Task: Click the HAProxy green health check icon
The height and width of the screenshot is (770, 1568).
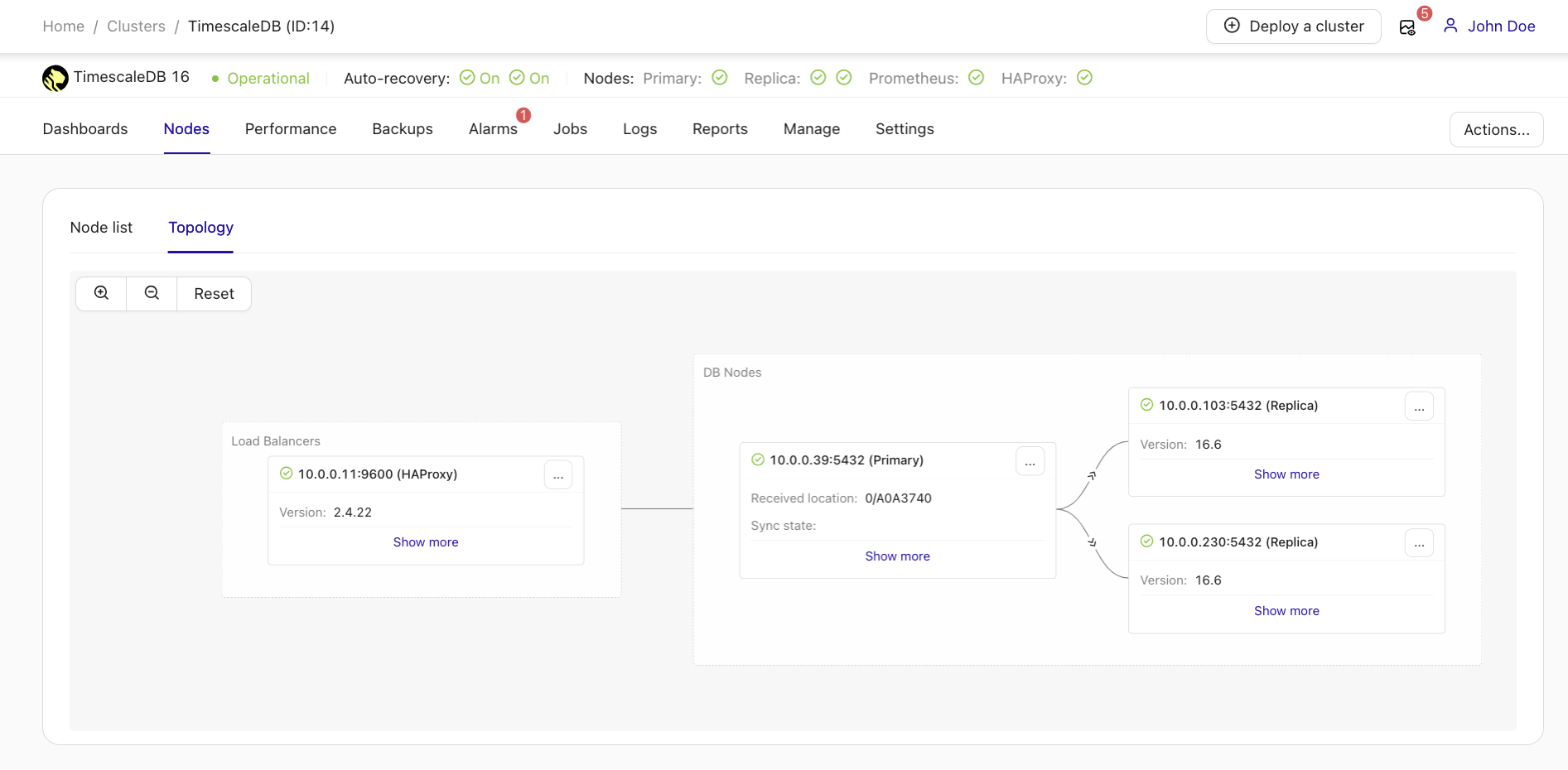Action: coord(1085,78)
